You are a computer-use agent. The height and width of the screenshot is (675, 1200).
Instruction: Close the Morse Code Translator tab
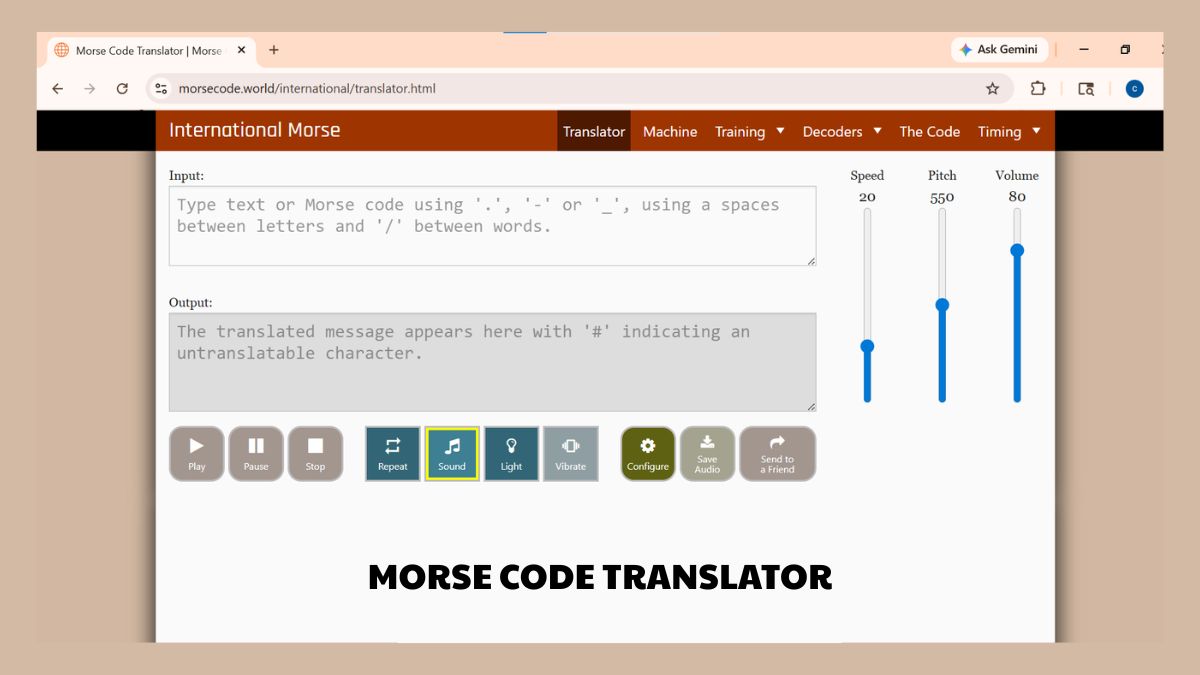tap(241, 50)
